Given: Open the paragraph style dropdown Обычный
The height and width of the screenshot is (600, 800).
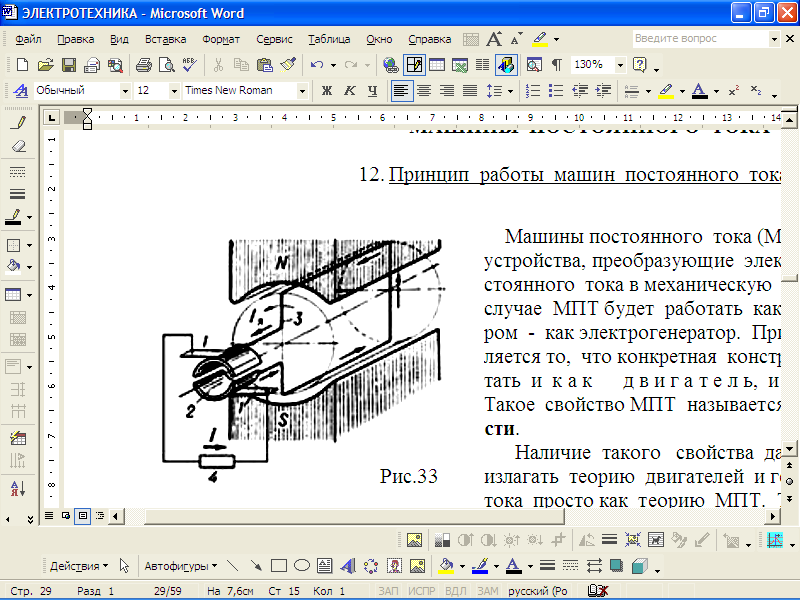Looking at the screenshot, I should 124,90.
